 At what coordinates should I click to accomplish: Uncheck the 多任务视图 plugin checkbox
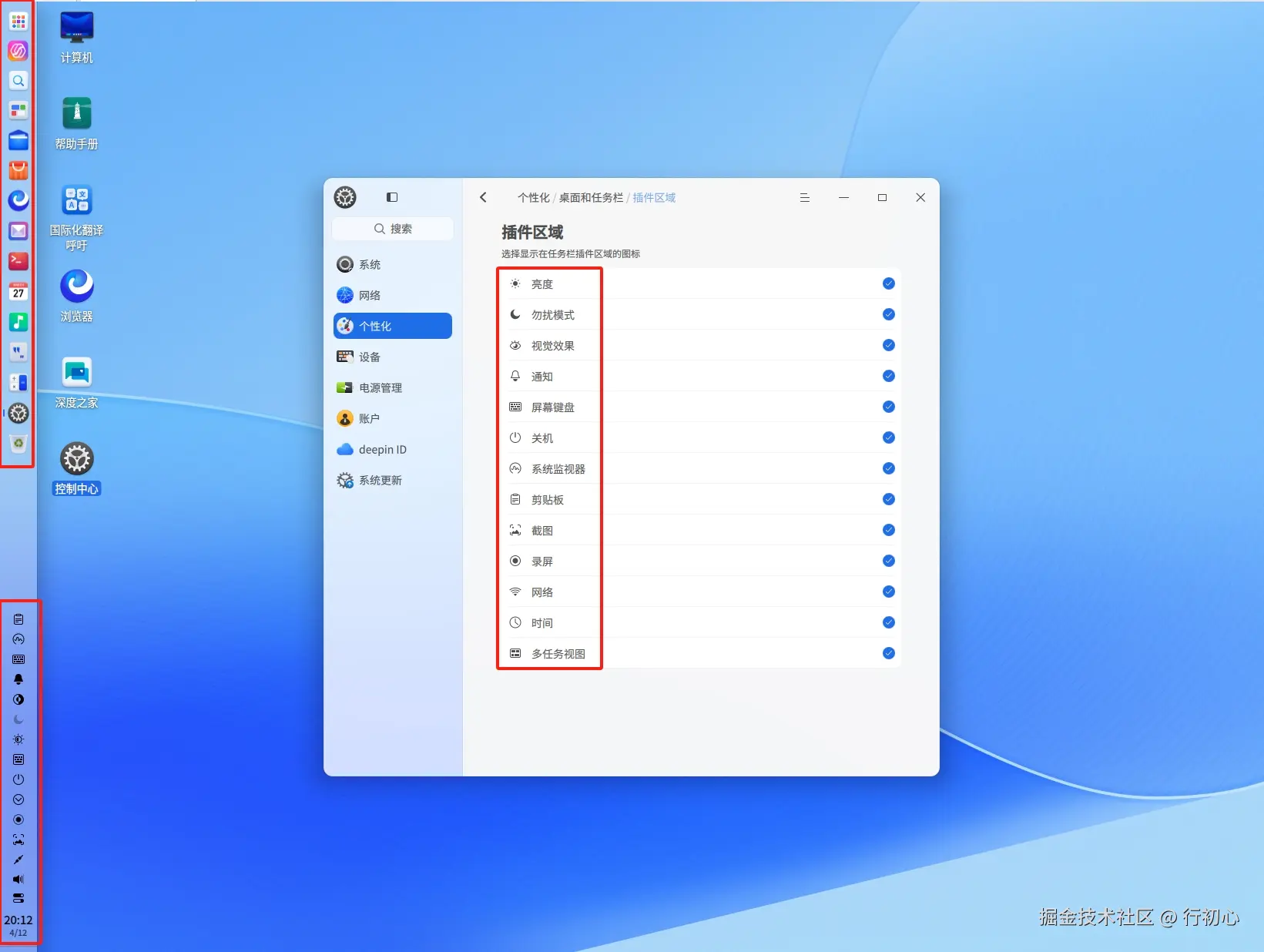pos(889,653)
